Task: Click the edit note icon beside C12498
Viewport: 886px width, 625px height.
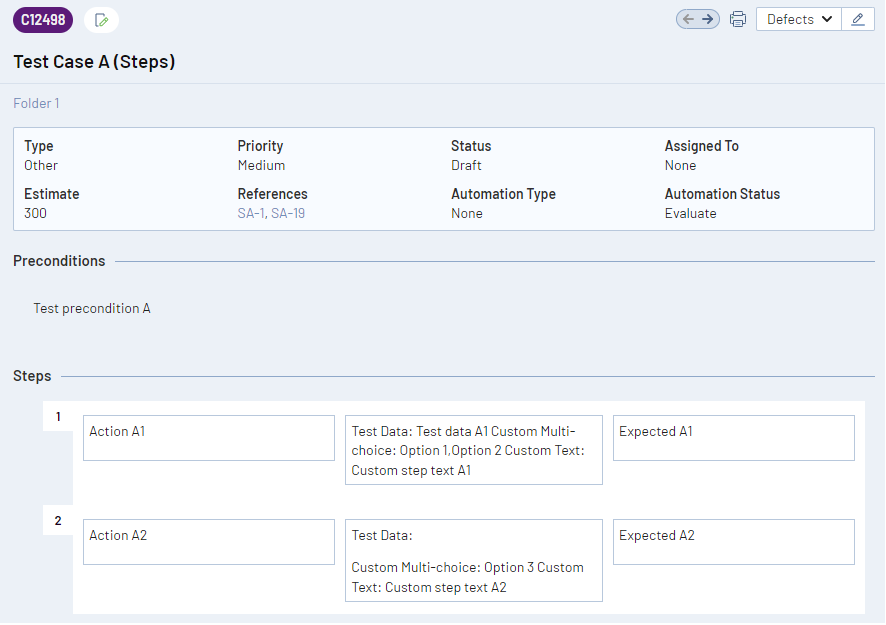Action: click(101, 19)
